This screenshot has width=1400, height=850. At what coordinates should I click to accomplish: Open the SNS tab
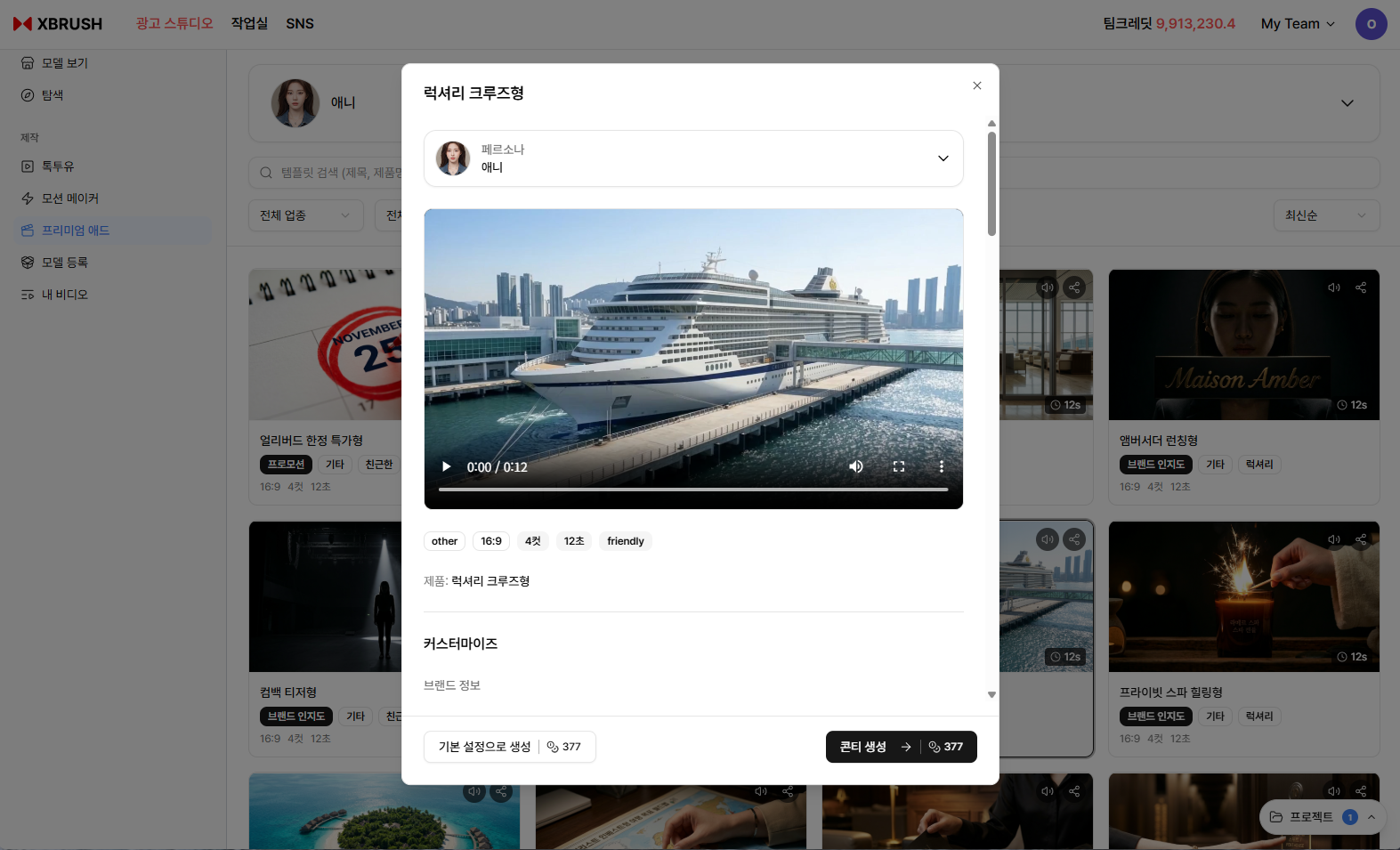point(300,24)
